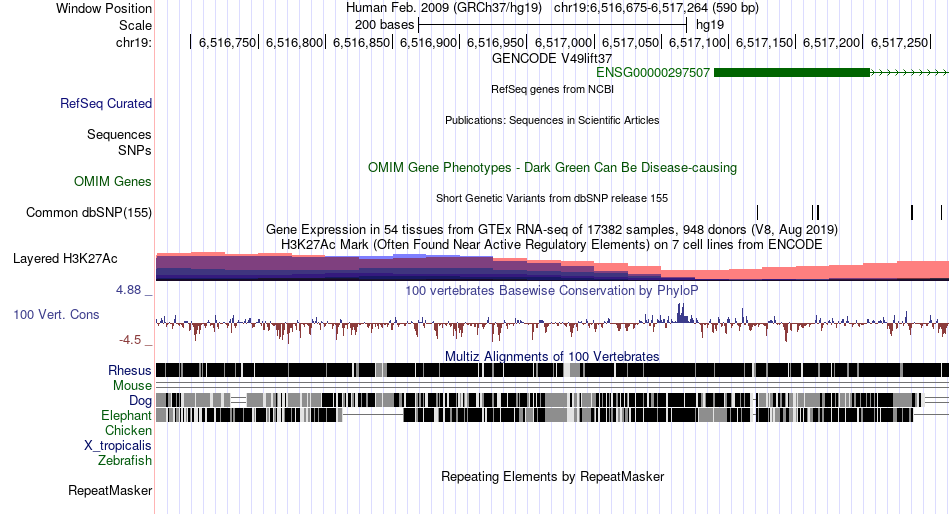This screenshot has height=514, width=950.
Task: Click the Dog alignment bar
Action: pyautogui.click(x=552, y=400)
